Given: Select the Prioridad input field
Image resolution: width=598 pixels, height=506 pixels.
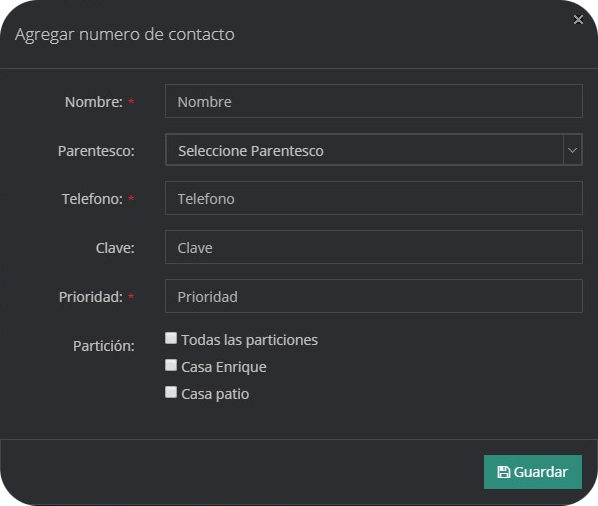Looking at the screenshot, I should 374,296.
